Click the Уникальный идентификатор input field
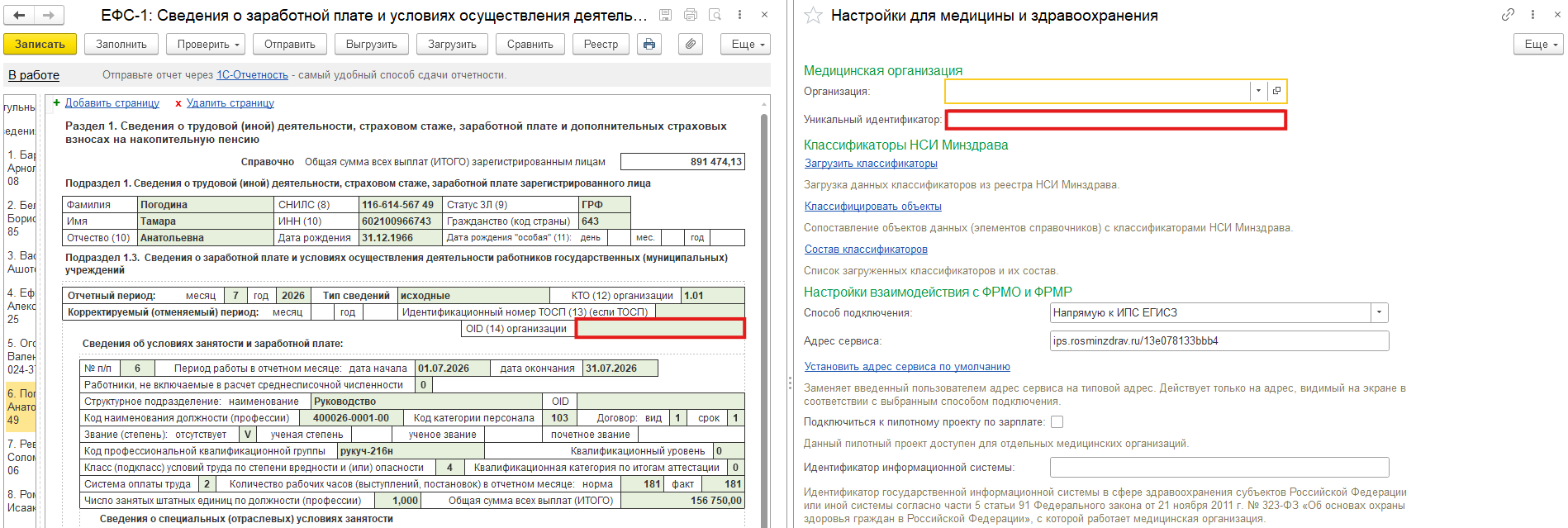Screen dimensions: 1568x528 1115,120
